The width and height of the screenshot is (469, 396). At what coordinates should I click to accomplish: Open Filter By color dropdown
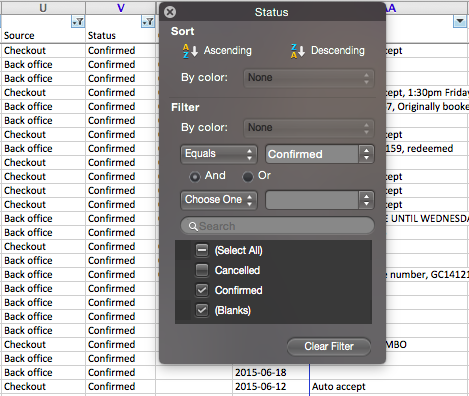pyautogui.click(x=309, y=128)
